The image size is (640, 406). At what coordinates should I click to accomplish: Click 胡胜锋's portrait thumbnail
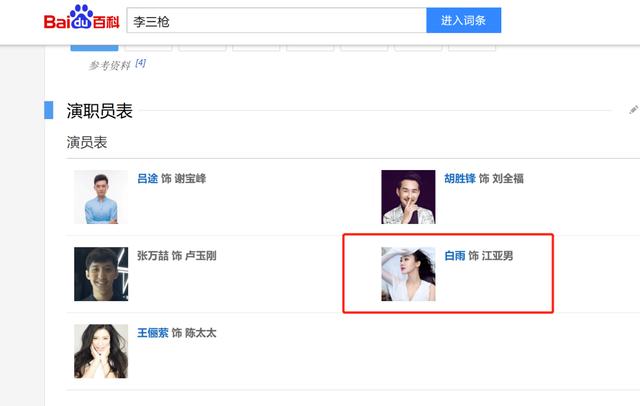point(408,197)
